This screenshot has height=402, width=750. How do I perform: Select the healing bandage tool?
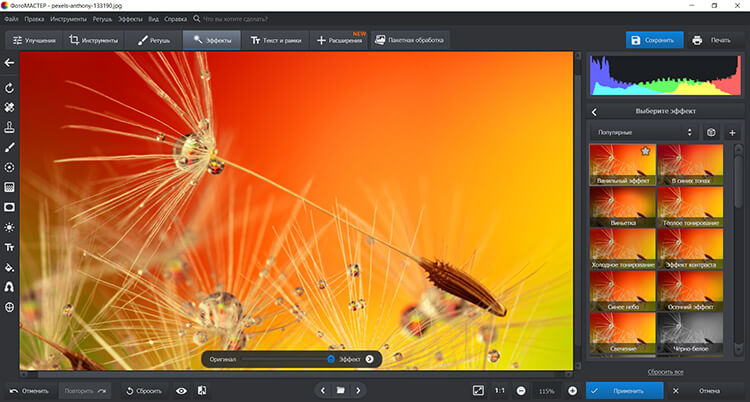(9, 107)
